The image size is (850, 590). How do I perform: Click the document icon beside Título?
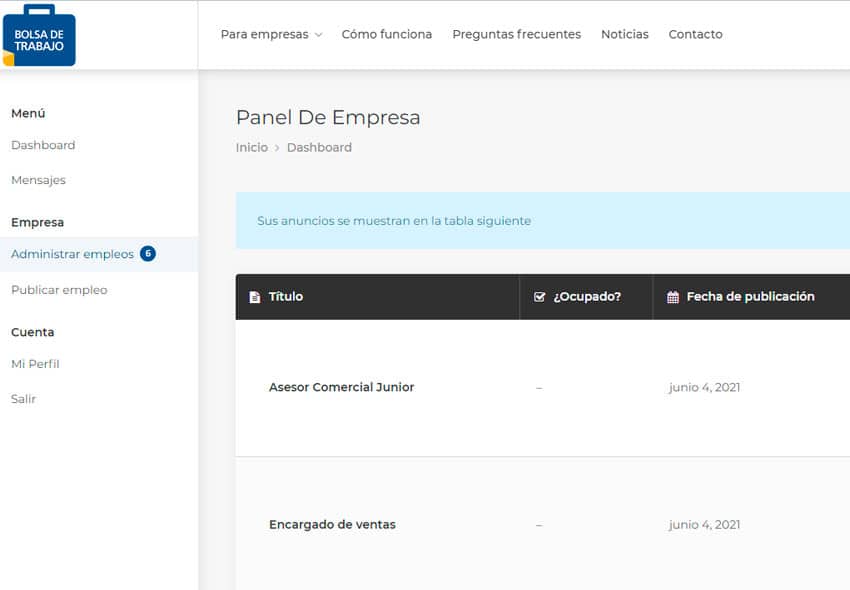(254, 297)
